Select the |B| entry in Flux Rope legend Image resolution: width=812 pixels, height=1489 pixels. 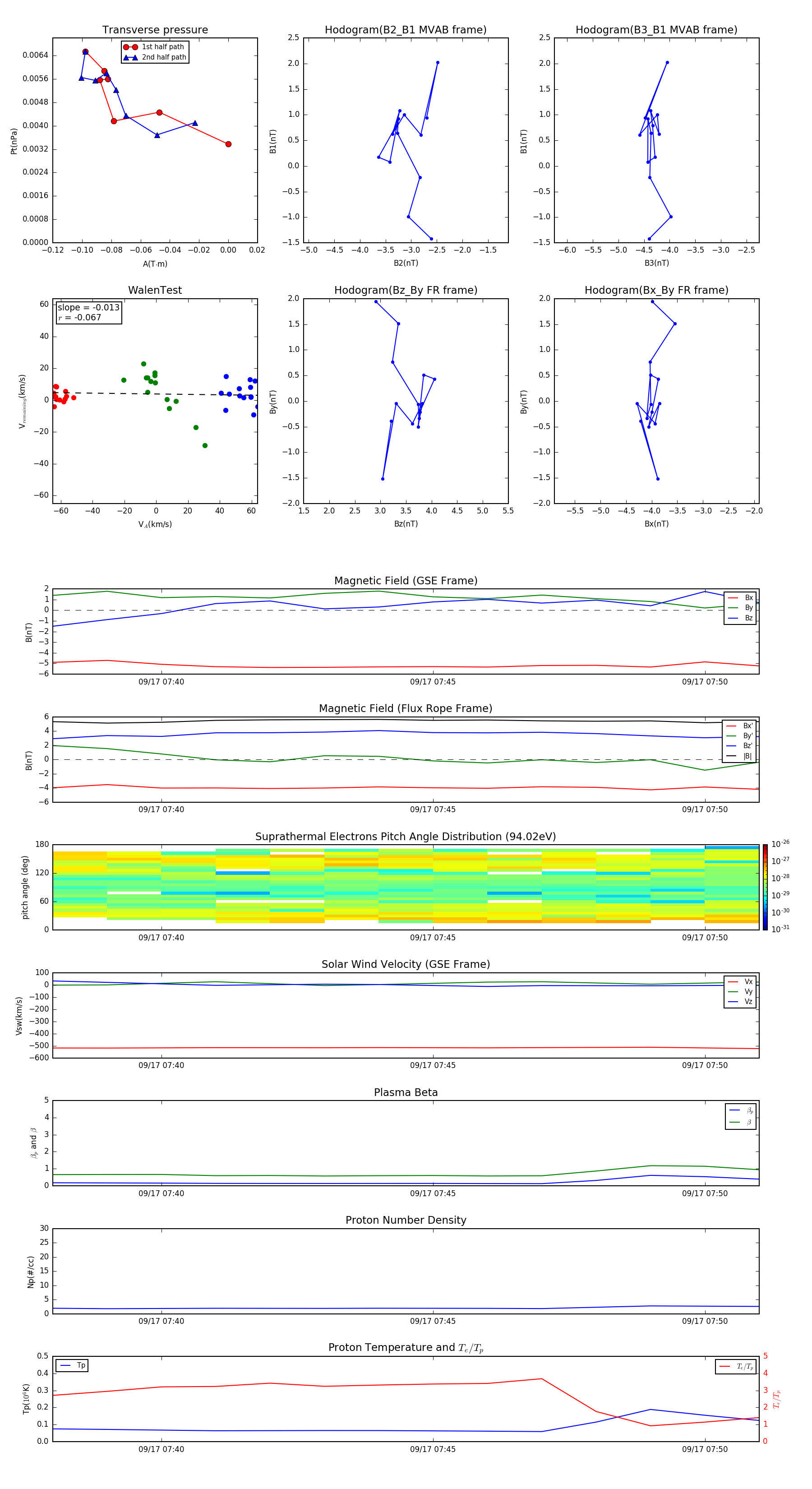(x=740, y=756)
